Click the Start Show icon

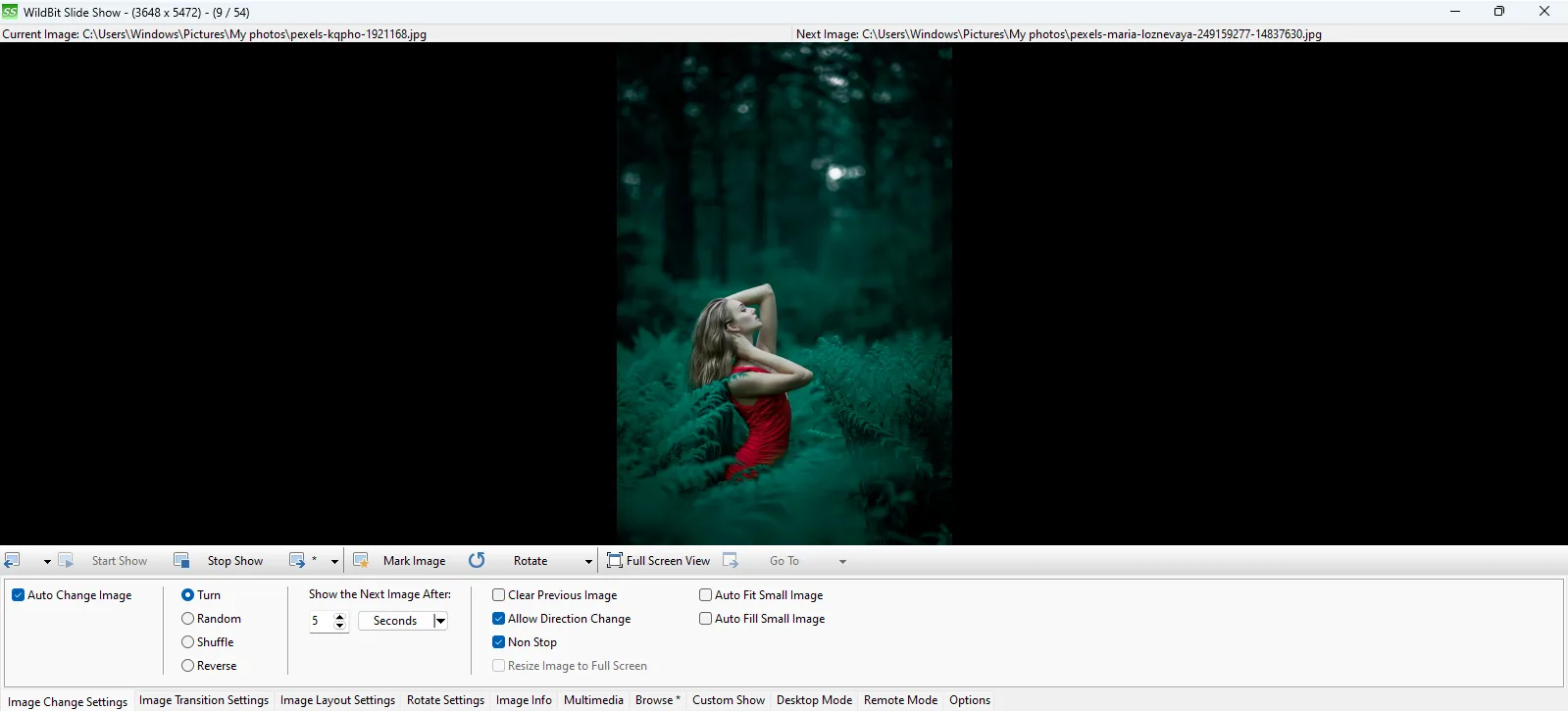66,561
